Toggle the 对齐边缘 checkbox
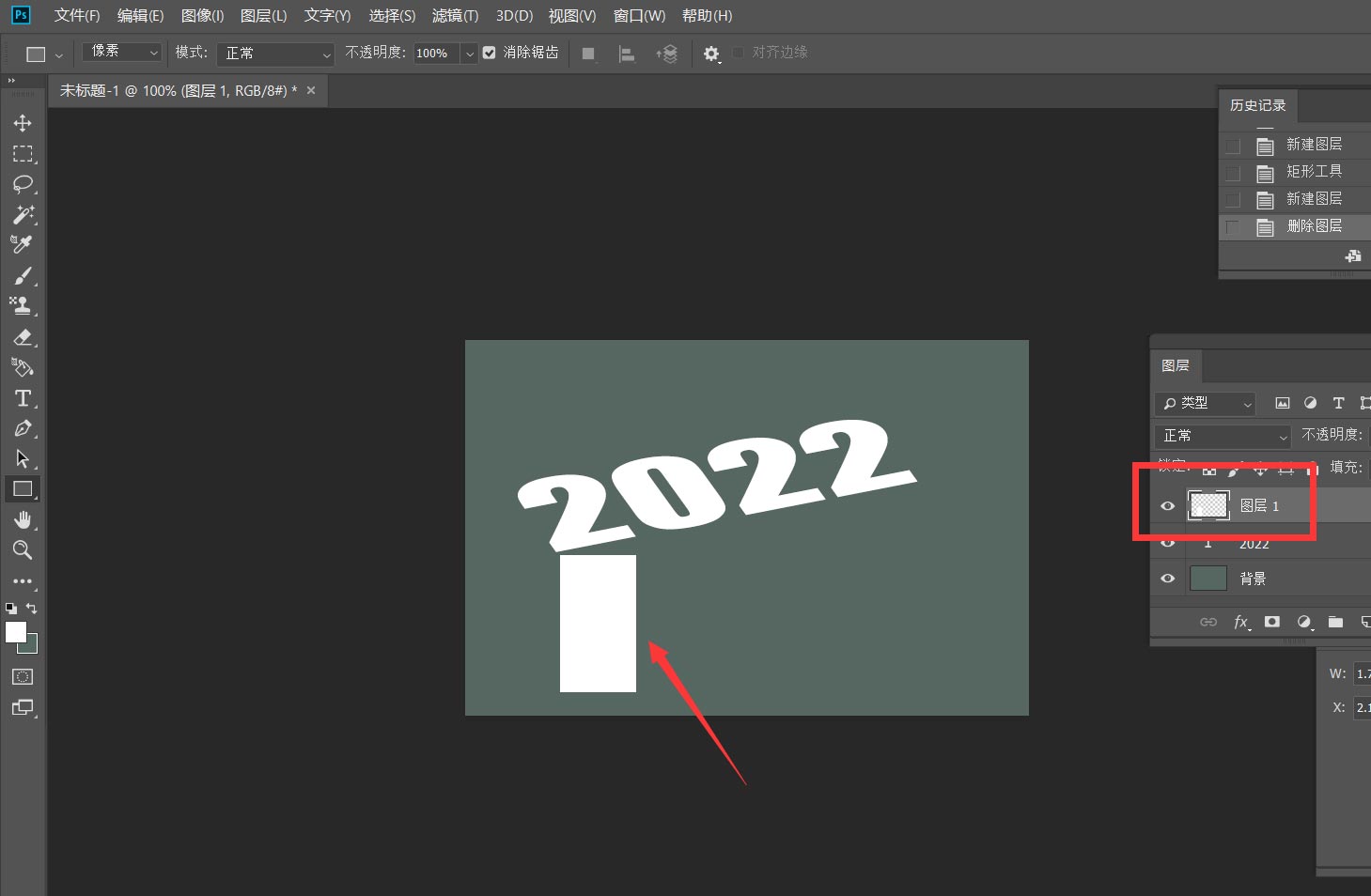The image size is (1371, 896). coord(739,53)
